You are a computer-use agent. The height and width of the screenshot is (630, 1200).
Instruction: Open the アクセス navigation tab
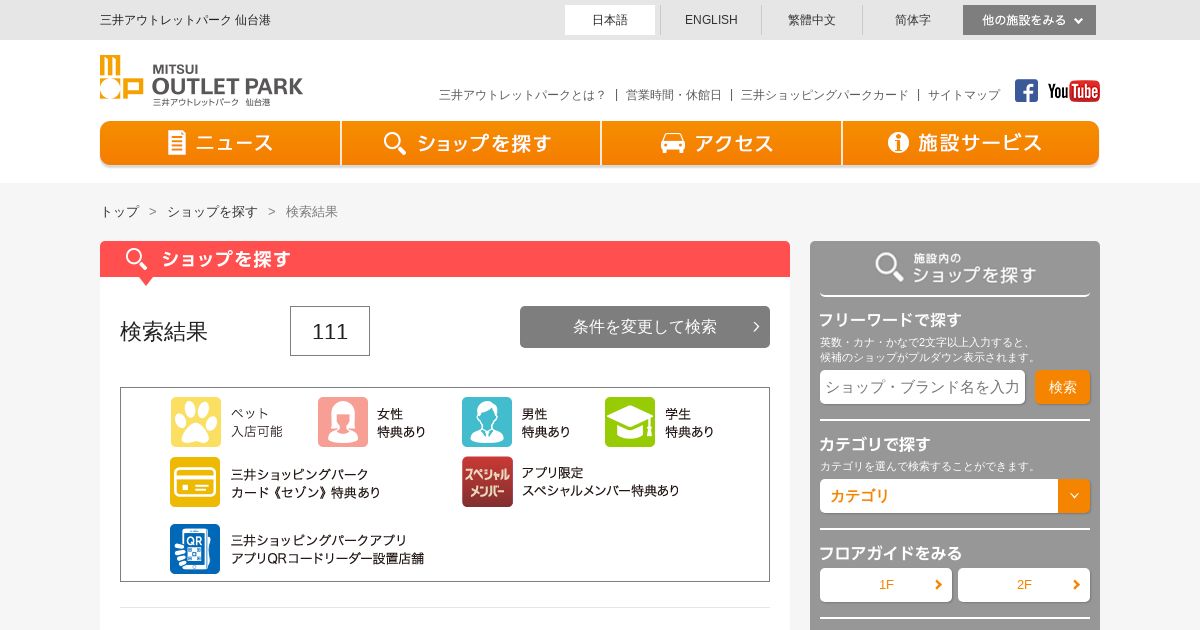721,143
